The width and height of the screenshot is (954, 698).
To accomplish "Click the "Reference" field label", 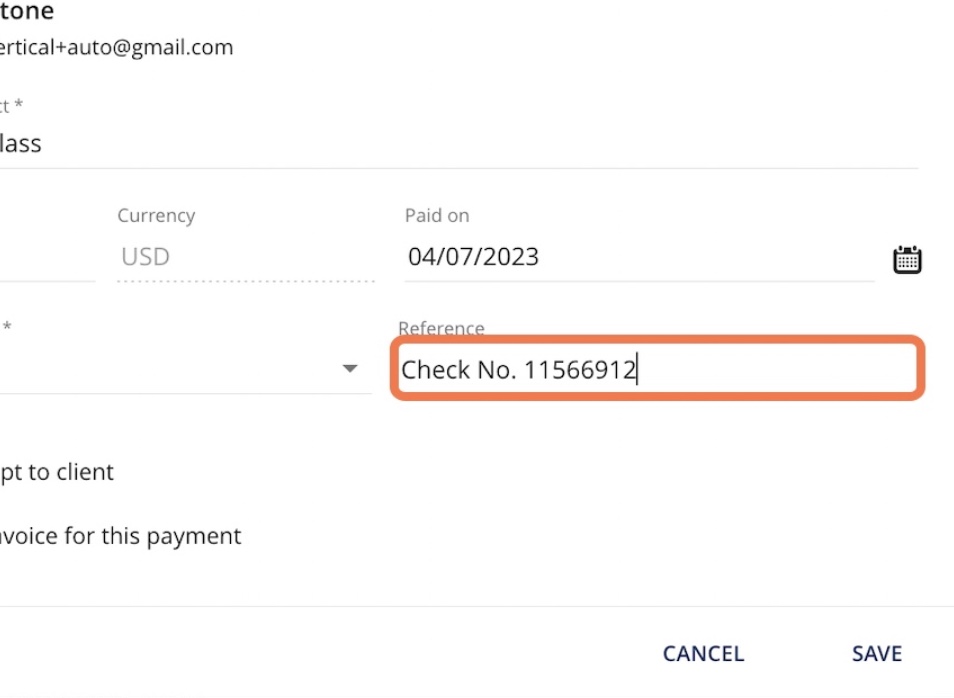I will pyautogui.click(x=441, y=328).
